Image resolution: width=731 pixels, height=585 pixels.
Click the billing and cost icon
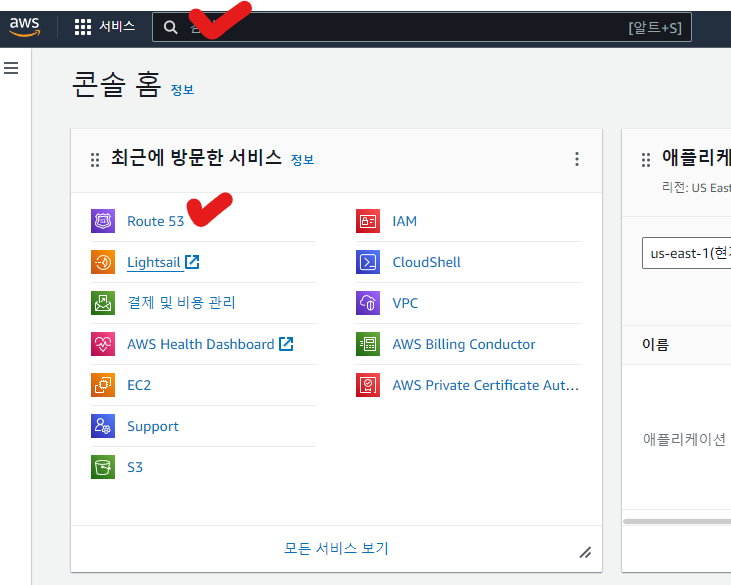pyautogui.click(x=103, y=303)
